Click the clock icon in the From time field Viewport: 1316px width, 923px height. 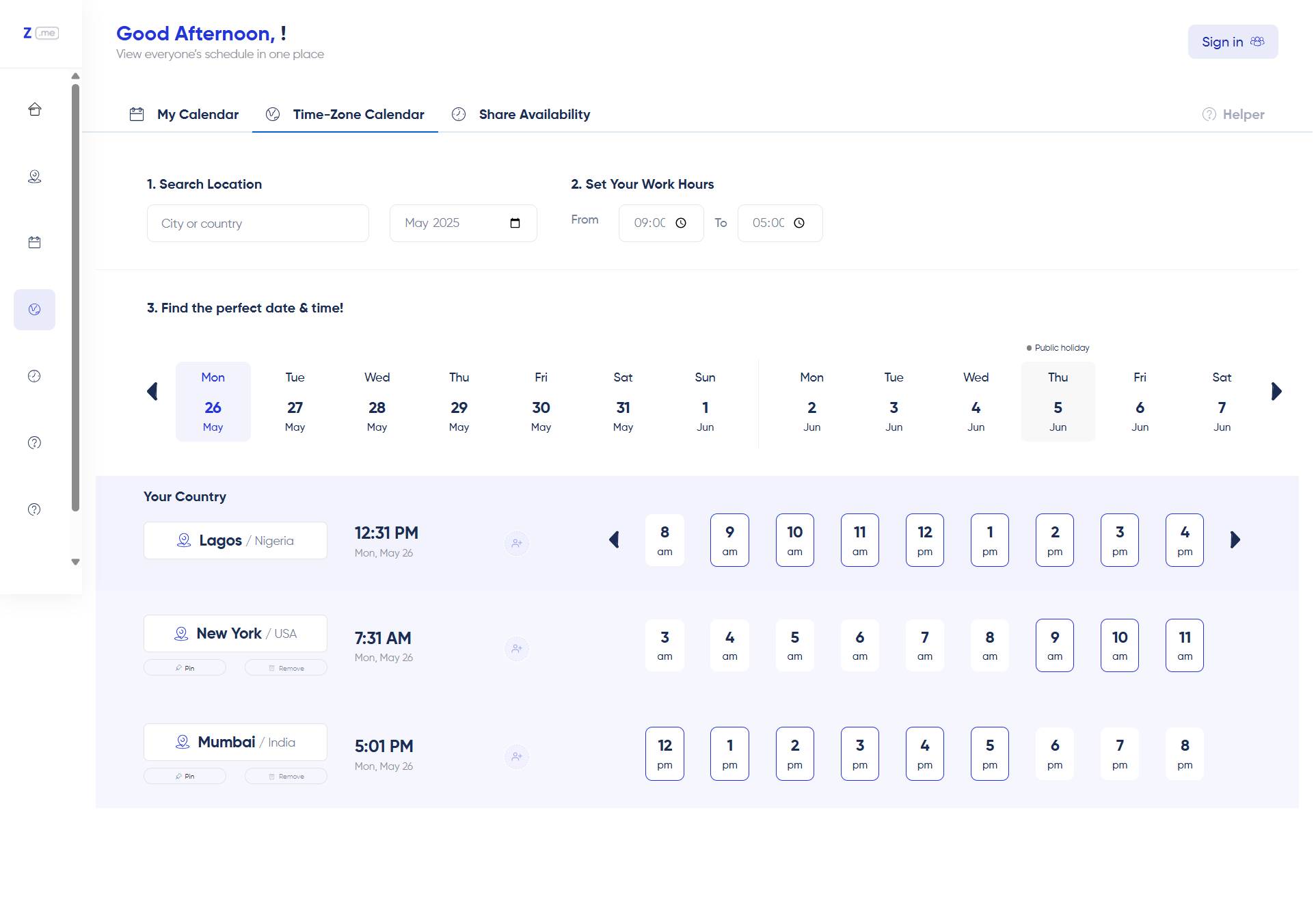click(681, 223)
